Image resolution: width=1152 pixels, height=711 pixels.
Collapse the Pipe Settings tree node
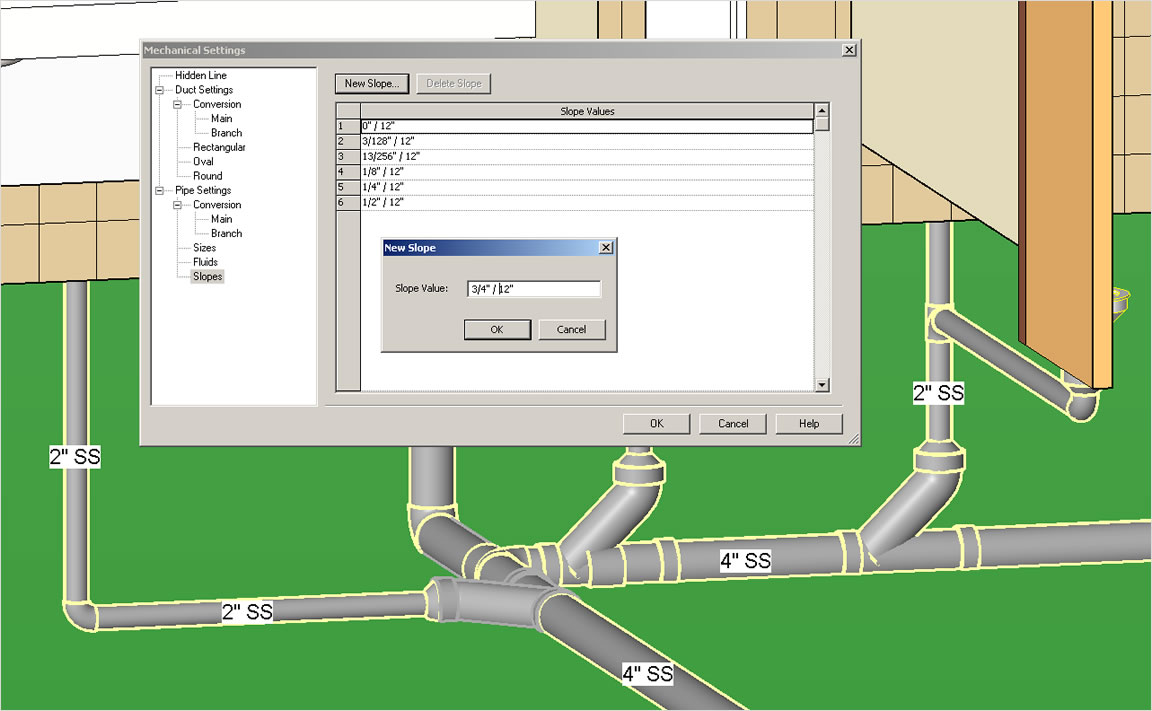[159, 190]
